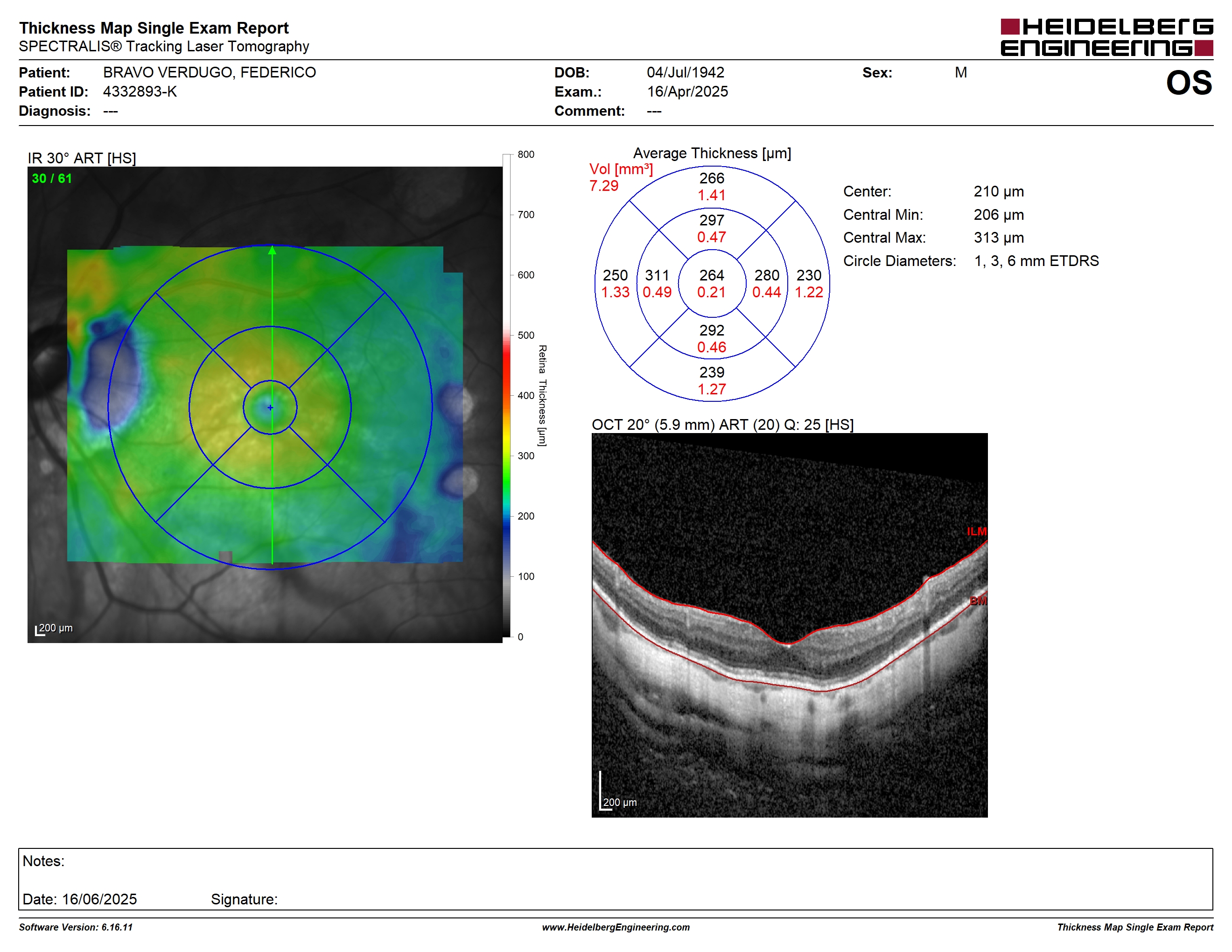Click the IR 30° ART [HS] label
Screen dimensions: 1232x952
coord(82,158)
